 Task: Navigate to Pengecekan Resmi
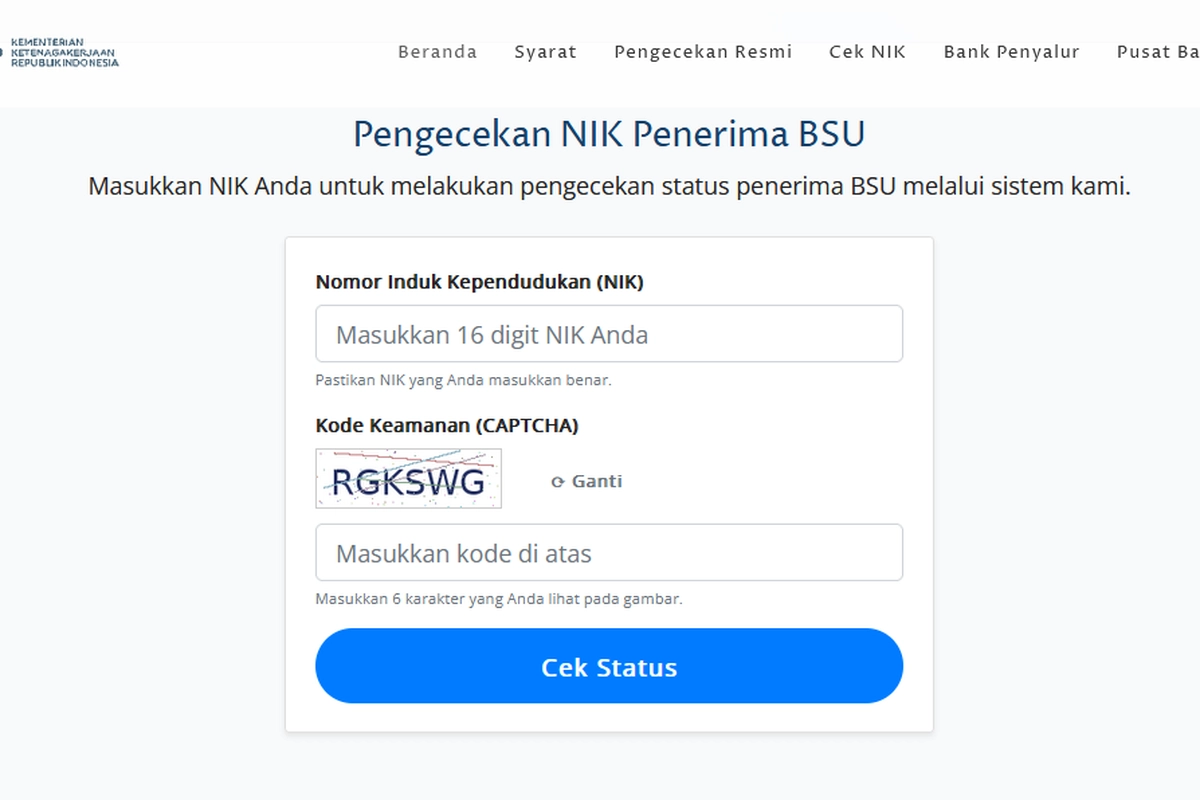pos(702,51)
